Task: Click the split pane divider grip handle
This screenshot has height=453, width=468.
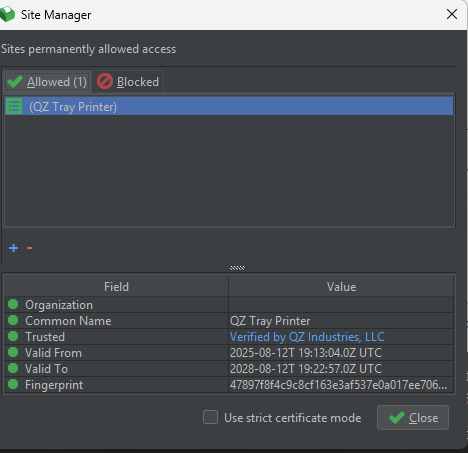Action: click(x=237, y=268)
